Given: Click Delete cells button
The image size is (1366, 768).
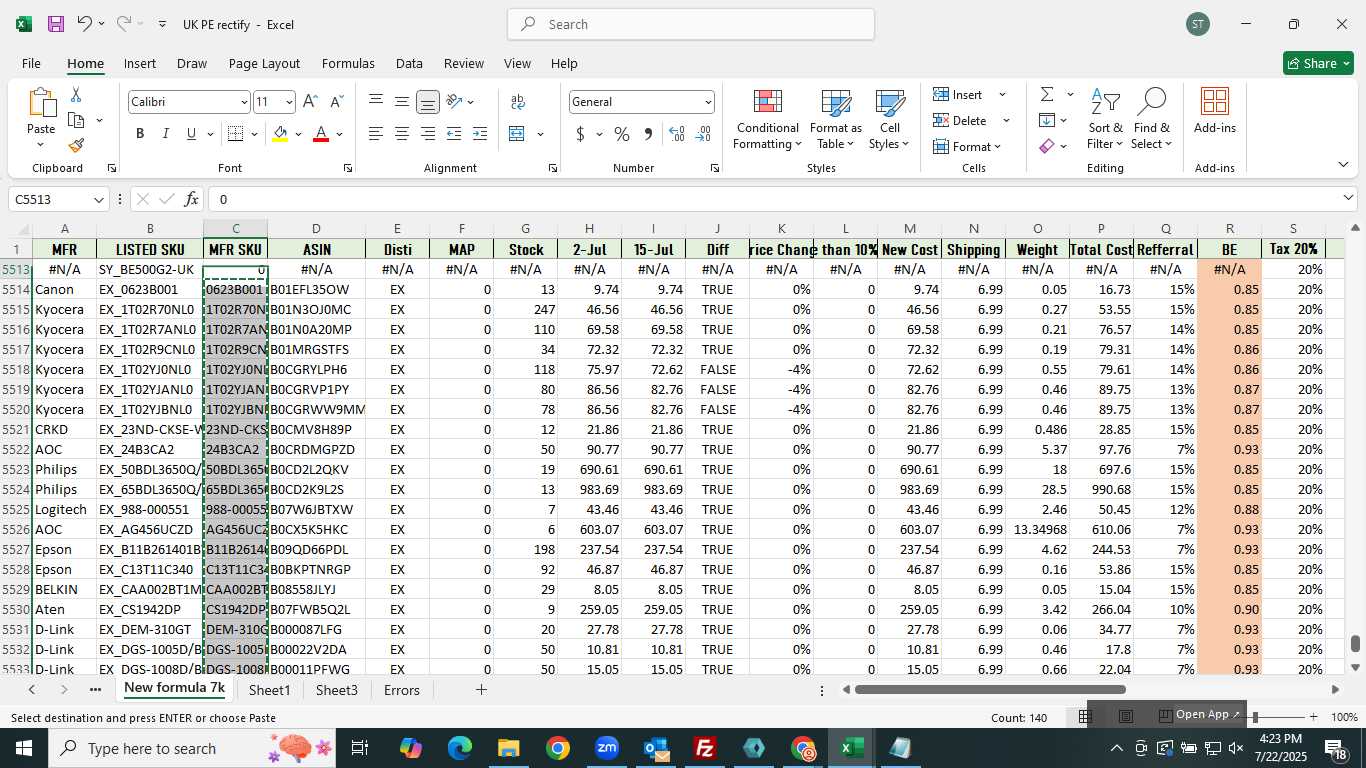Looking at the screenshot, I should pos(960,120).
